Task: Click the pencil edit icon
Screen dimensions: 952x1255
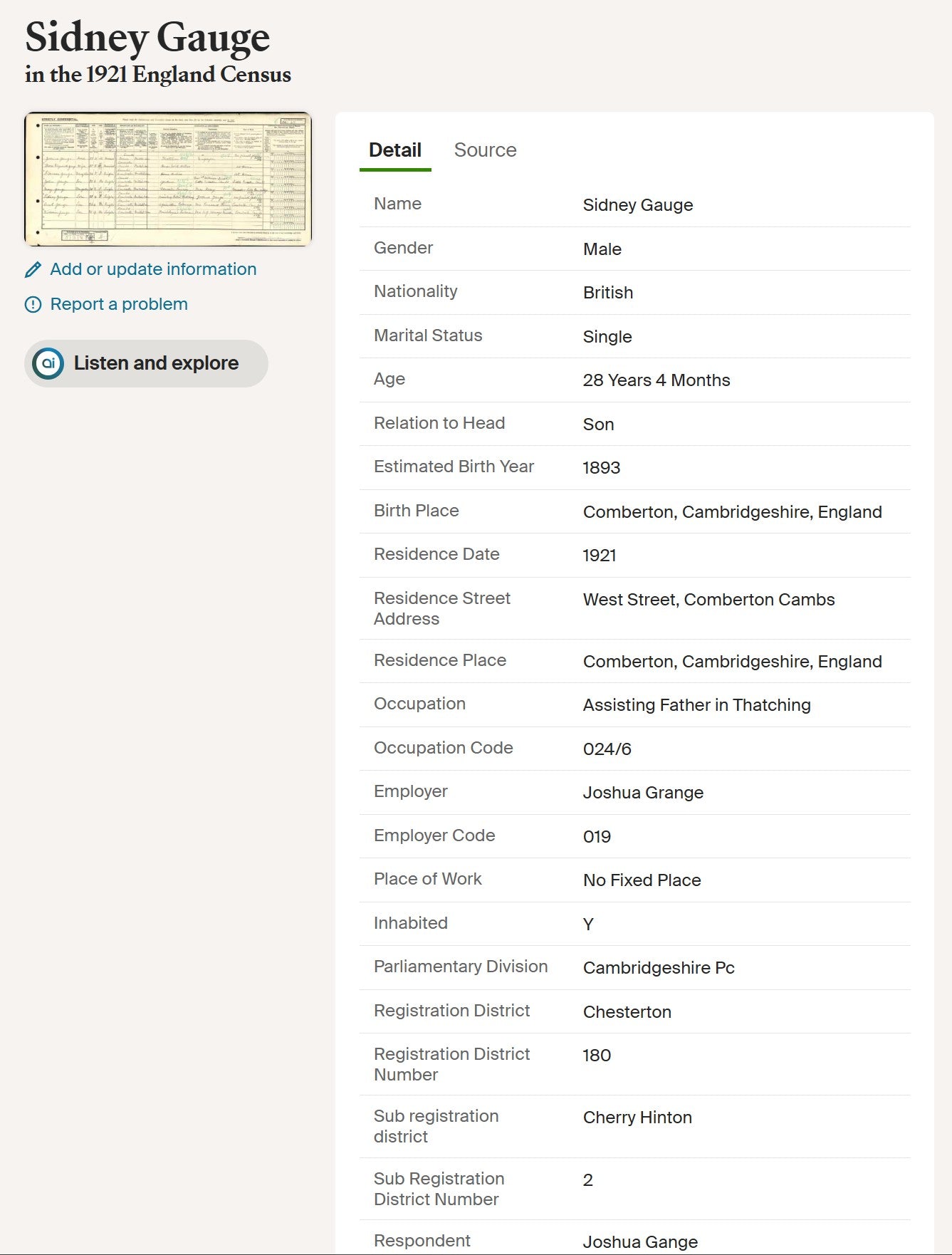Action: 33,270
